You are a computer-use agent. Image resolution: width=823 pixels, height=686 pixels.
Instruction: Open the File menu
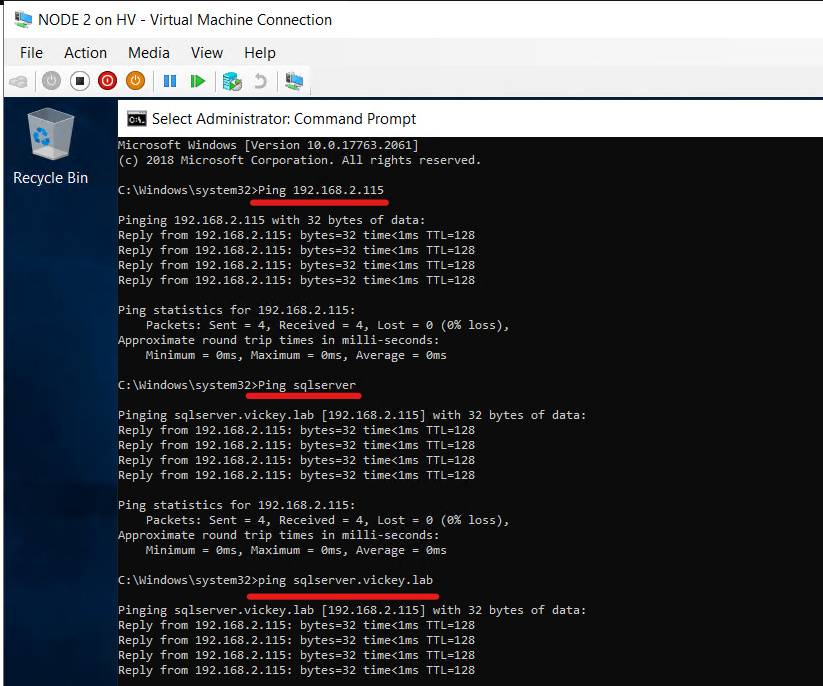[31, 53]
